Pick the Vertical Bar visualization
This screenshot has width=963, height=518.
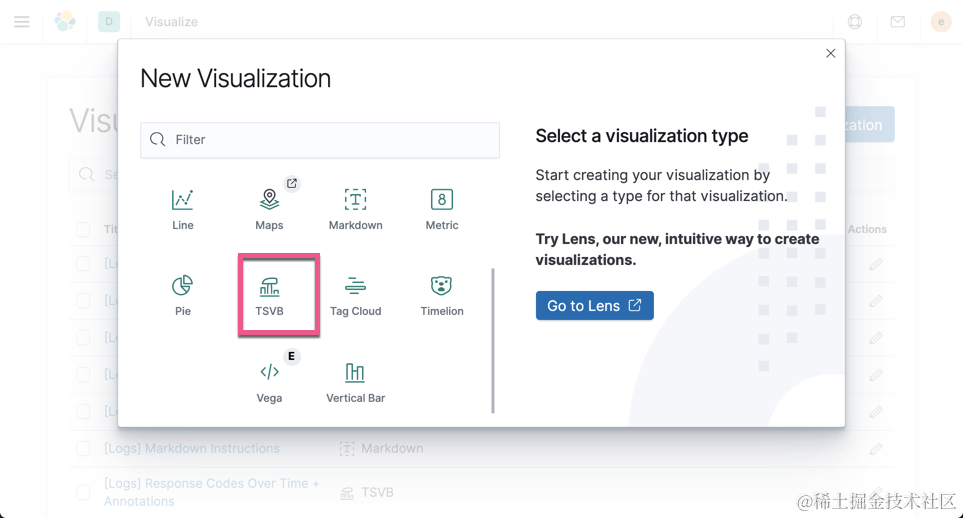[356, 382]
